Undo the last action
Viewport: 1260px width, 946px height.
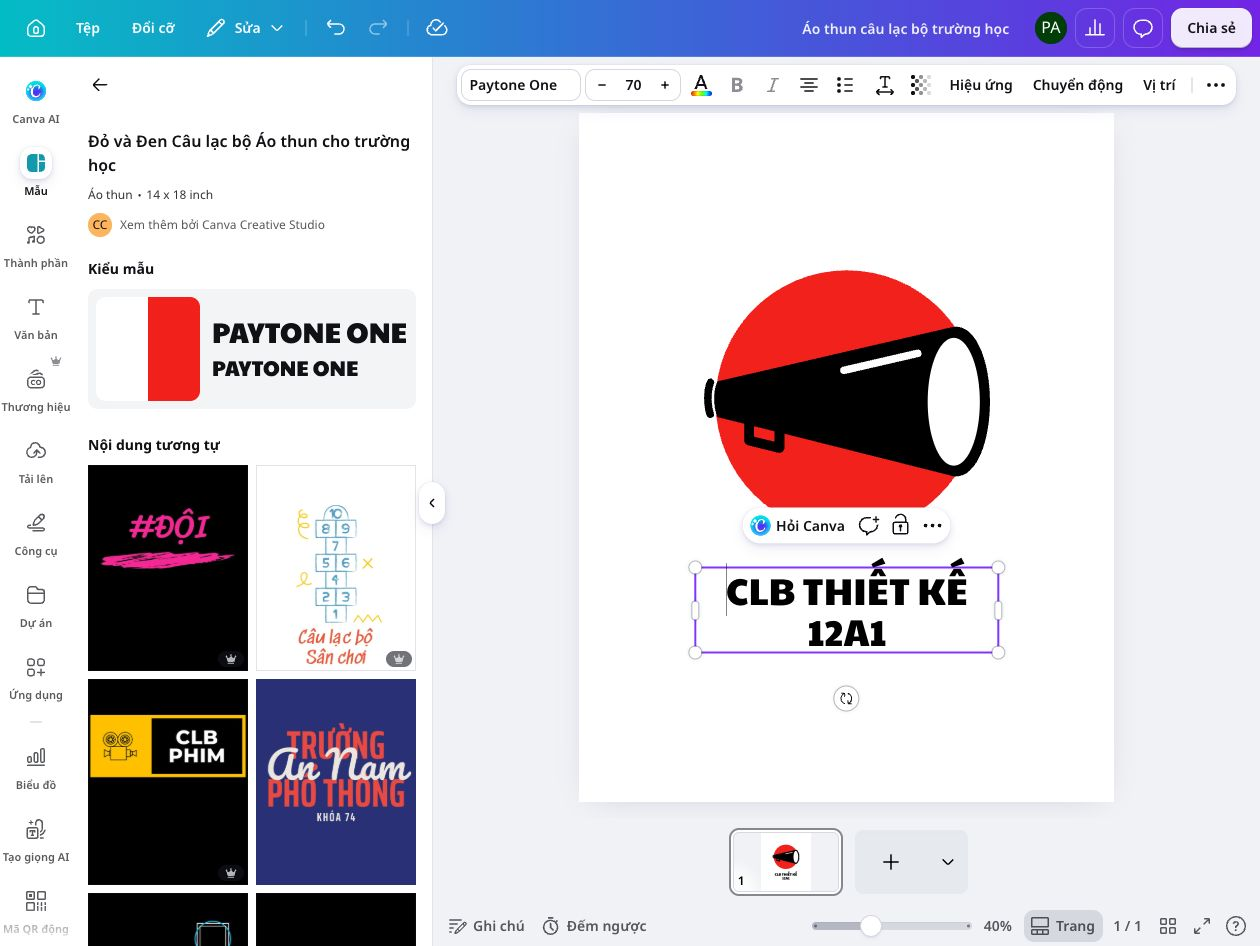tap(336, 28)
